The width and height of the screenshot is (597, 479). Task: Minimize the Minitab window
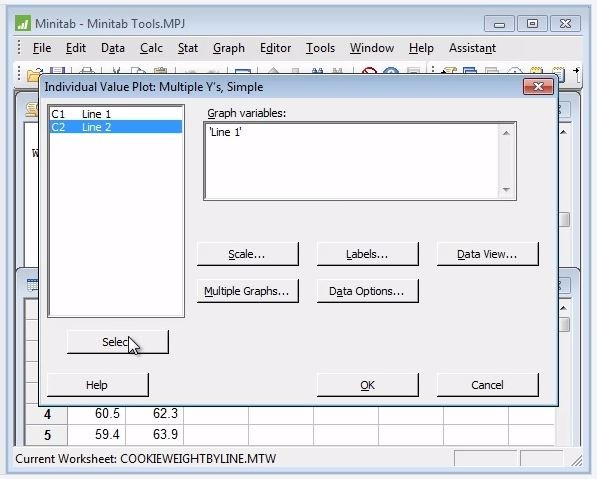click(x=499, y=24)
